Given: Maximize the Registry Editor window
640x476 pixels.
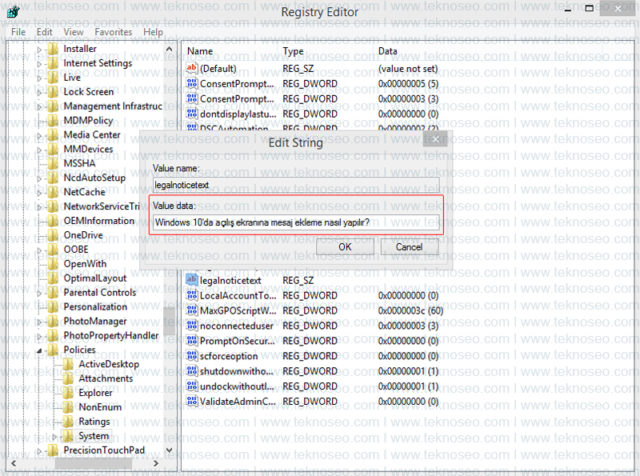Looking at the screenshot, I should tap(589, 8).
